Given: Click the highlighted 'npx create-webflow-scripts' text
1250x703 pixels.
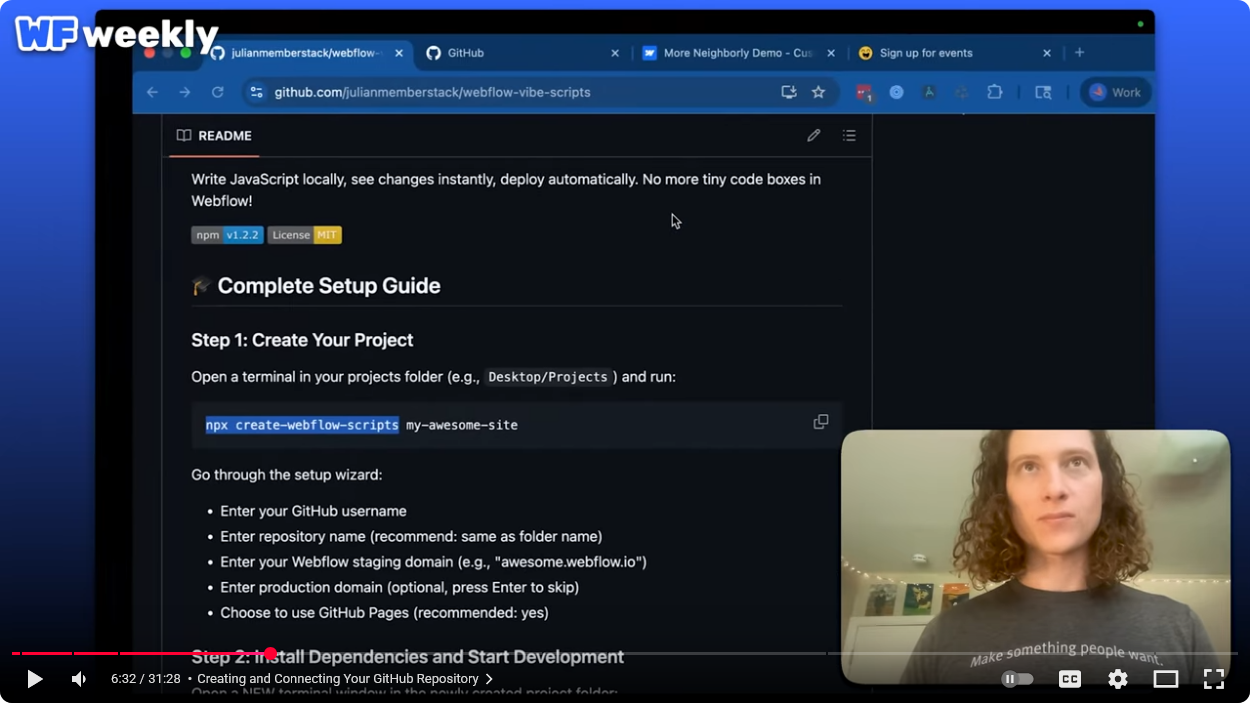Looking at the screenshot, I should [x=302, y=425].
